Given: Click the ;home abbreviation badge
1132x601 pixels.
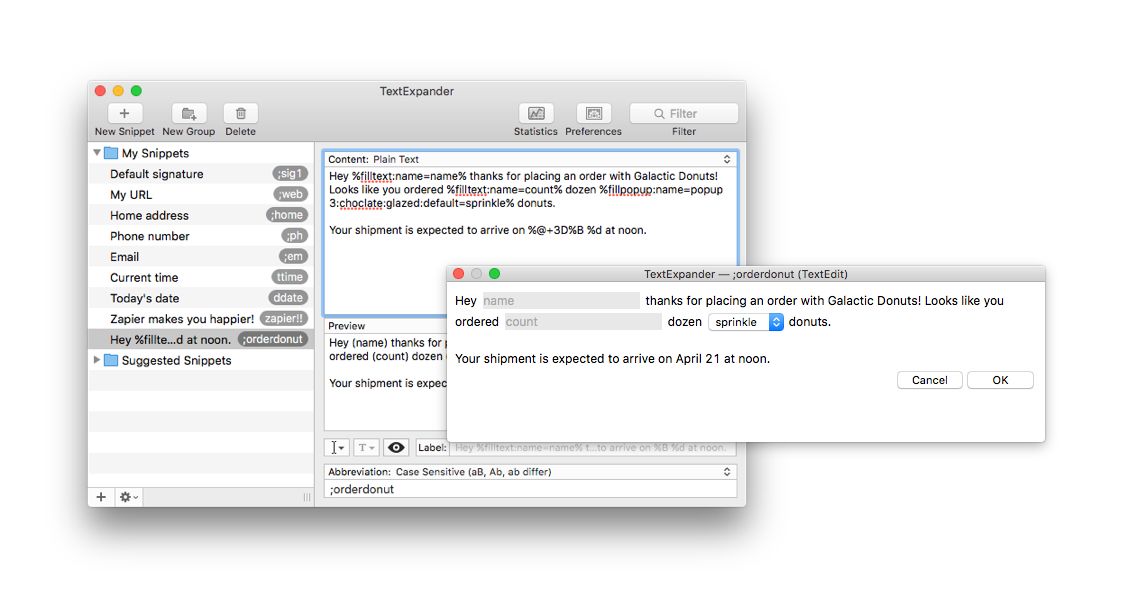Looking at the screenshot, I should [287, 215].
